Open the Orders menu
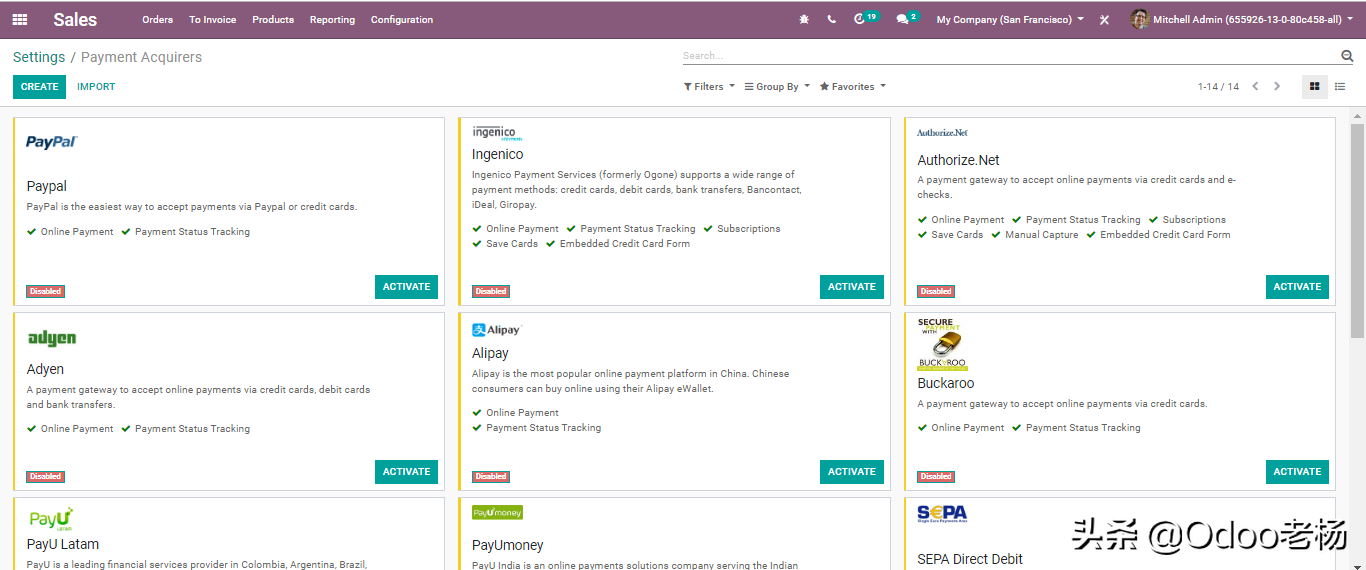The image size is (1366, 570). [x=157, y=20]
